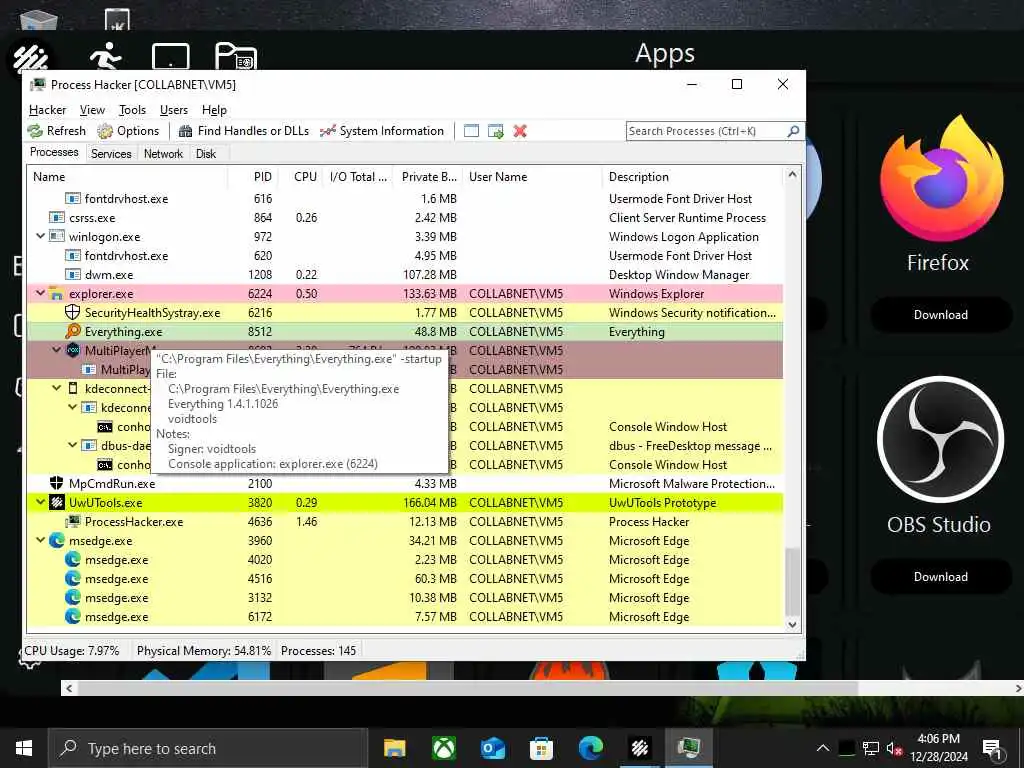Click the OBS Studio logo in Apps window

point(940,440)
